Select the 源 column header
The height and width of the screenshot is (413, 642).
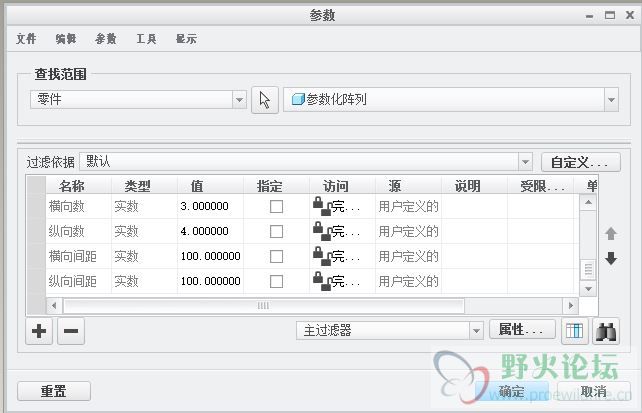click(x=408, y=186)
